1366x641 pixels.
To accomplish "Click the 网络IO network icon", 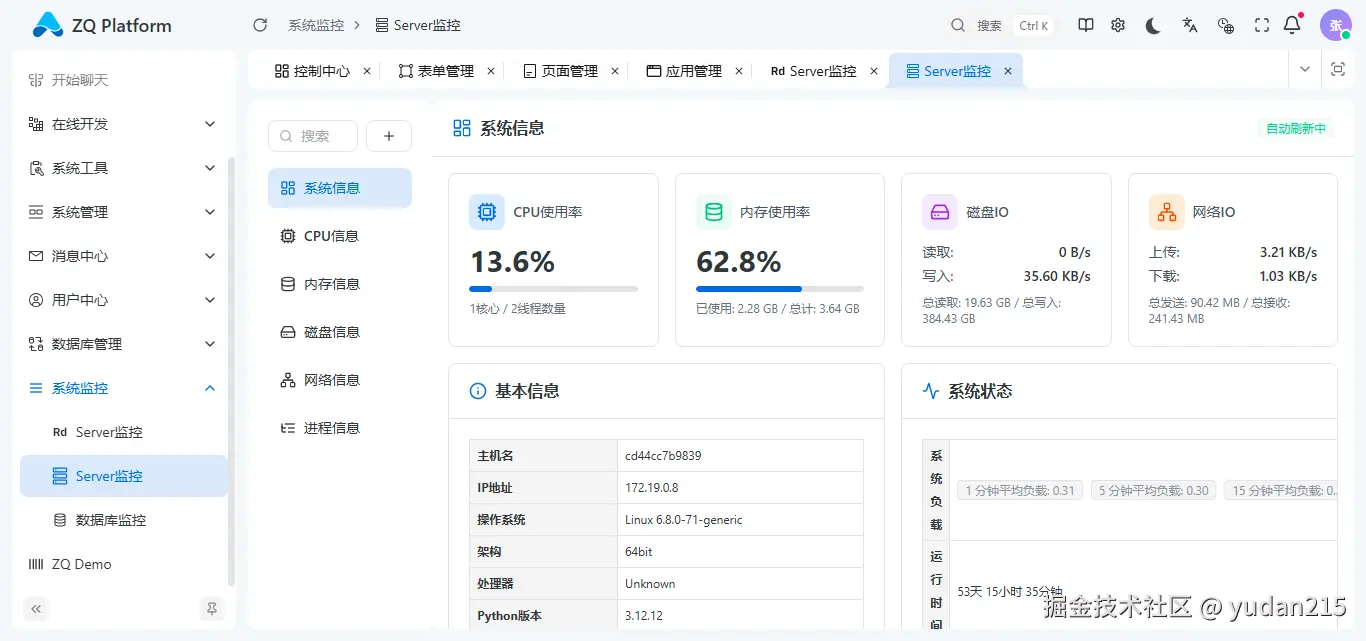I will click(1167, 212).
